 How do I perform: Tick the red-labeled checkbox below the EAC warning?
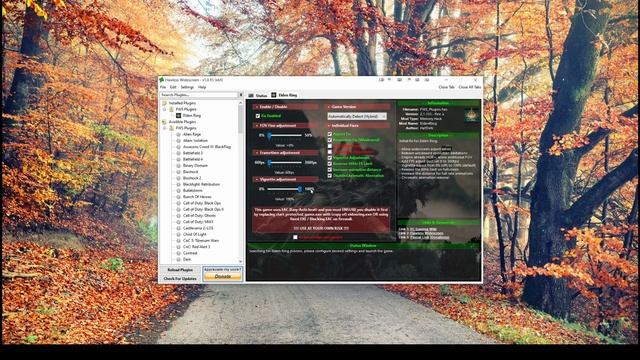point(295,237)
